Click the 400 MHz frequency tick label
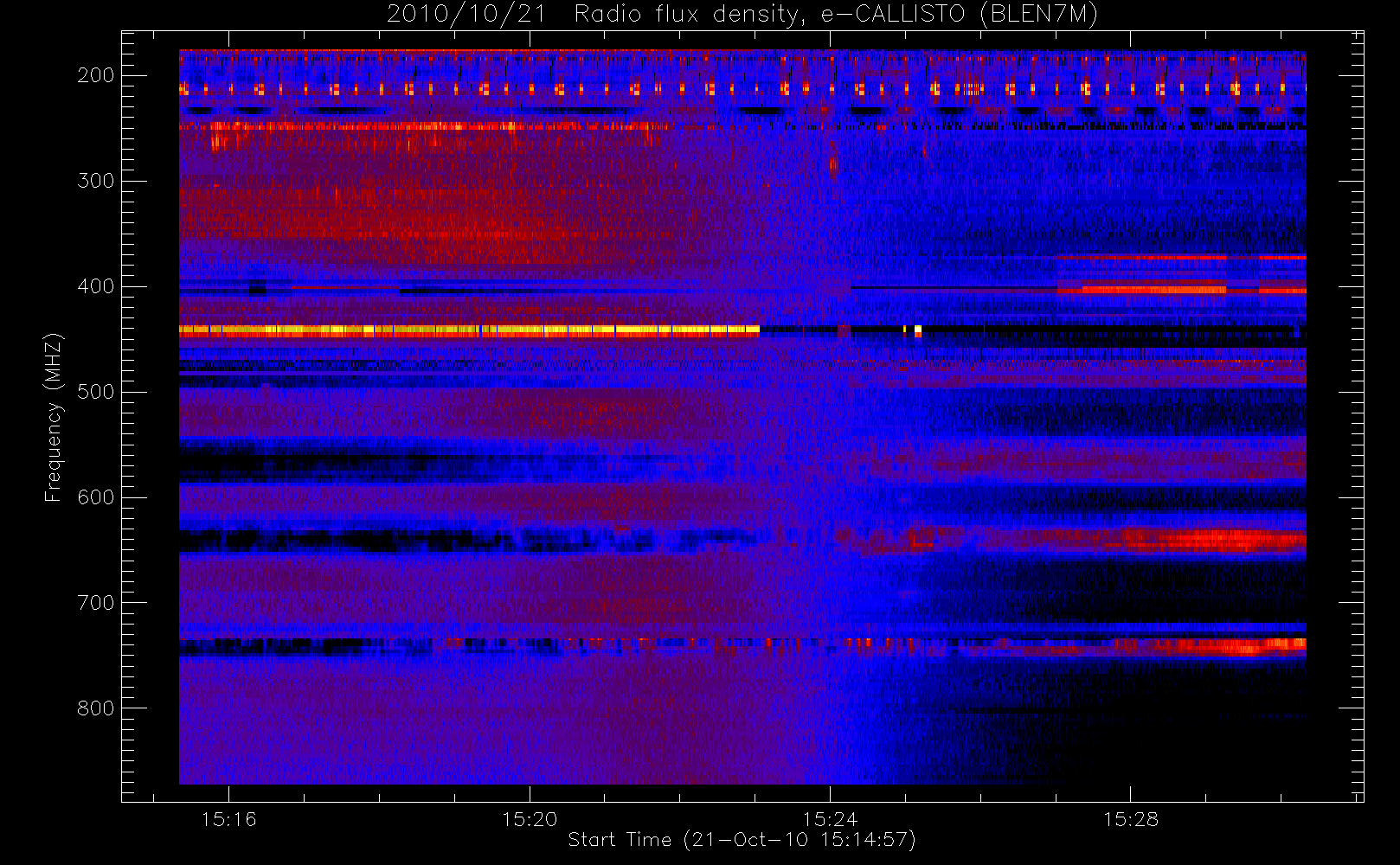Viewport: 1400px width, 865px height. point(96,286)
